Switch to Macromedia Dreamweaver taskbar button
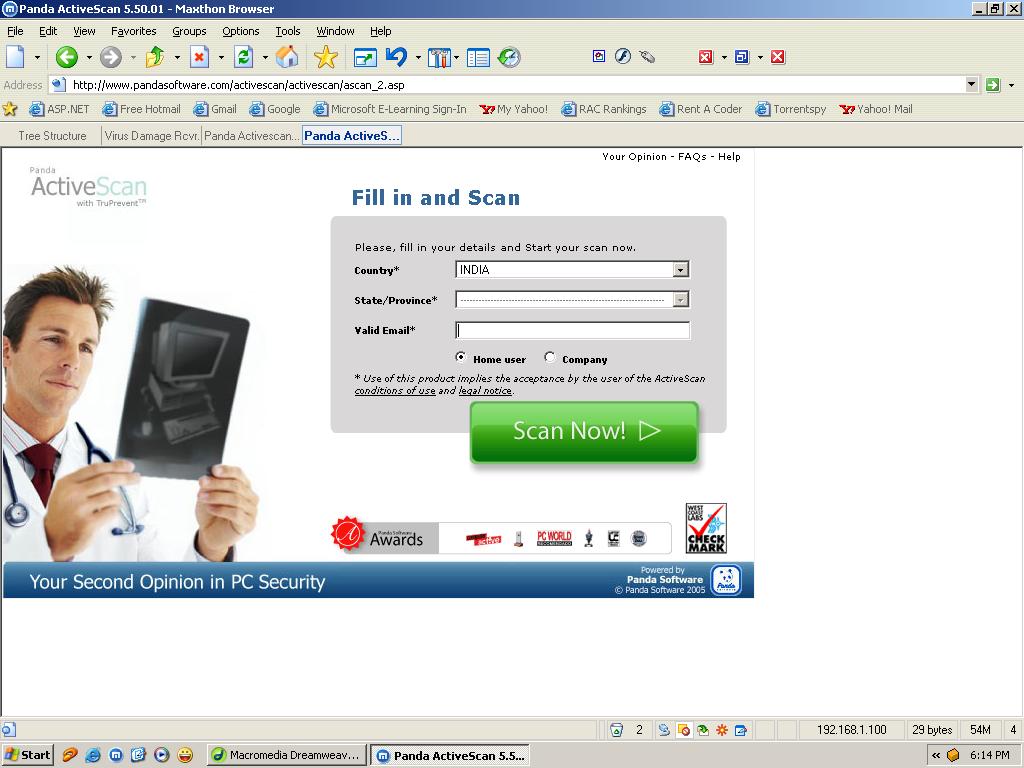This screenshot has width=1024, height=768. pyautogui.click(x=286, y=755)
